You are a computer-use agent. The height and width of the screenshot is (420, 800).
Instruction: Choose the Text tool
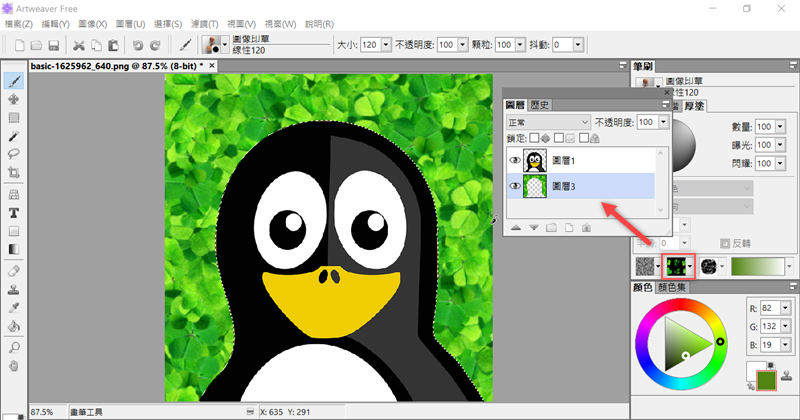tap(14, 213)
